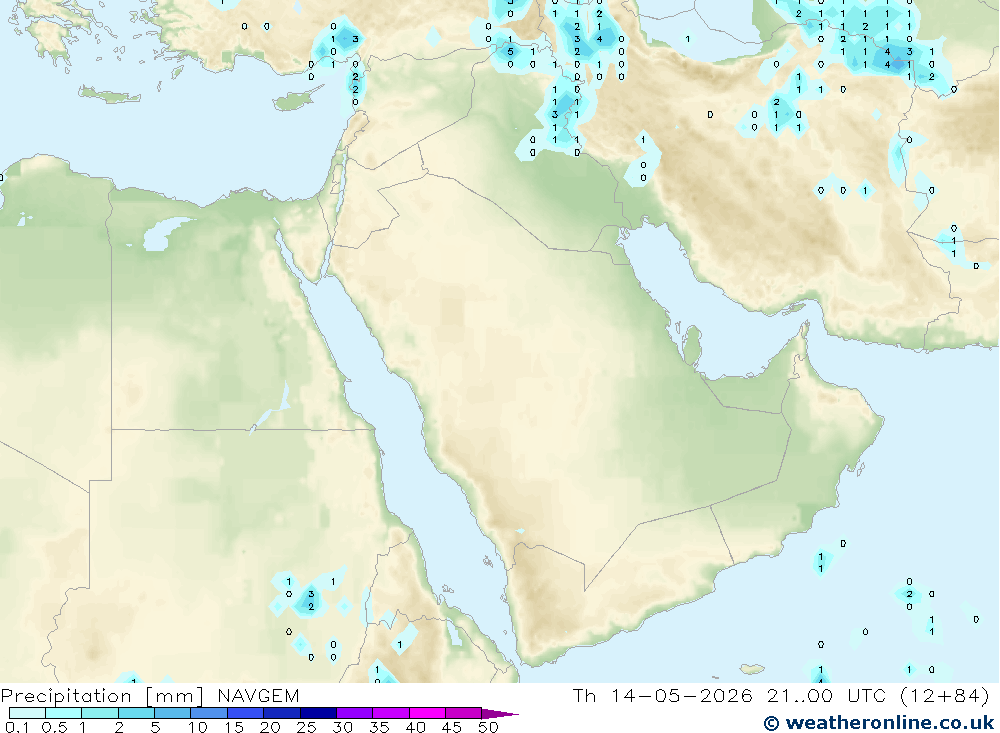
Task: Click the arrow tip above 50 mm on legend
Action: pyautogui.click(x=500, y=713)
